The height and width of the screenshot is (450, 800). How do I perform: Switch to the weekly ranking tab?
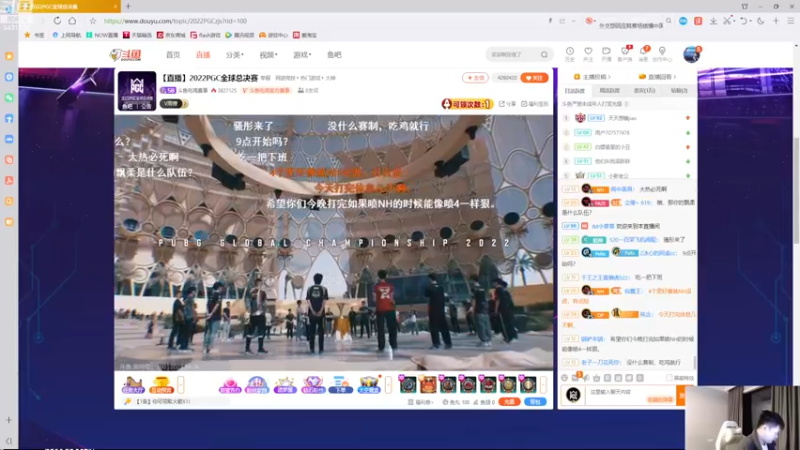pos(609,90)
